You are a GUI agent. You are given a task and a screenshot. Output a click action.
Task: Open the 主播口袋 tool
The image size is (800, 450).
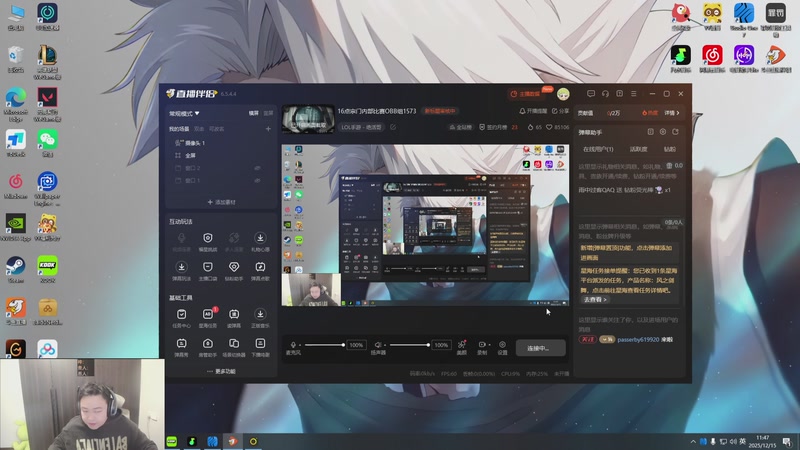click(208, 271)
